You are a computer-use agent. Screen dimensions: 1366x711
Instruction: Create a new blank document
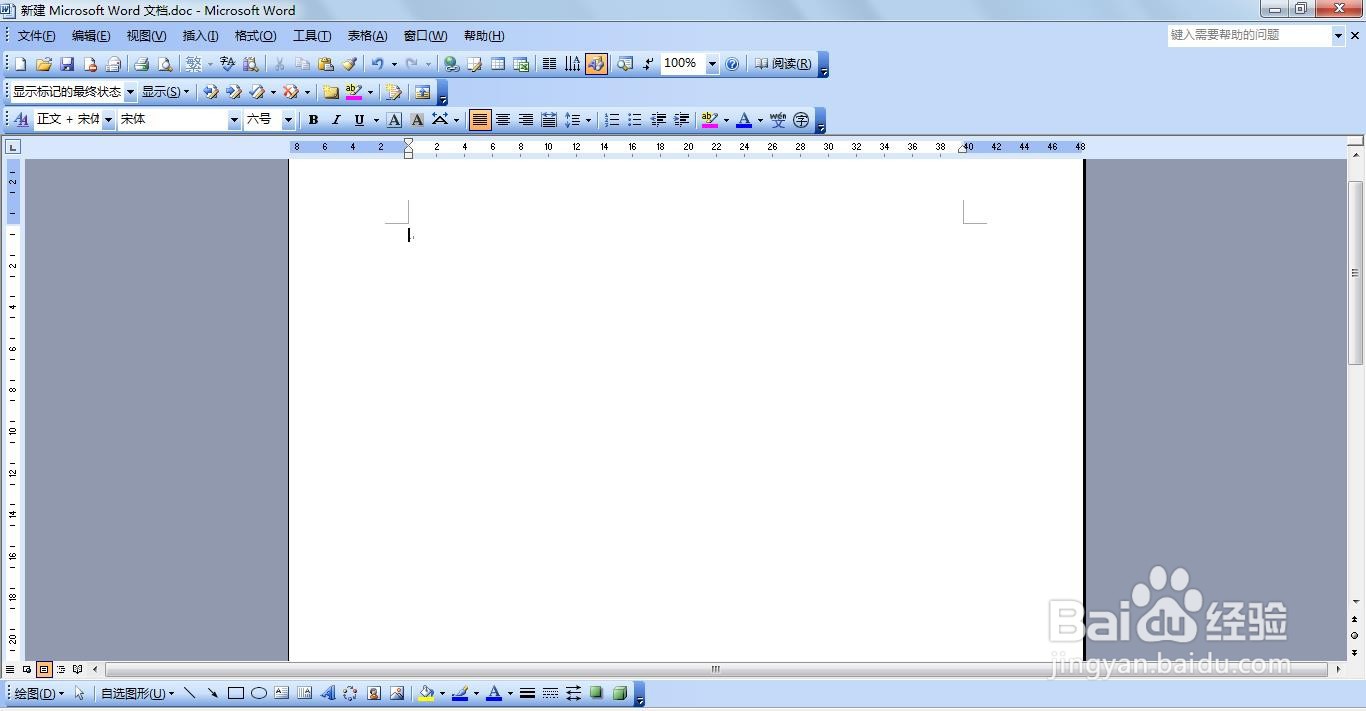(x=20, y=64)
